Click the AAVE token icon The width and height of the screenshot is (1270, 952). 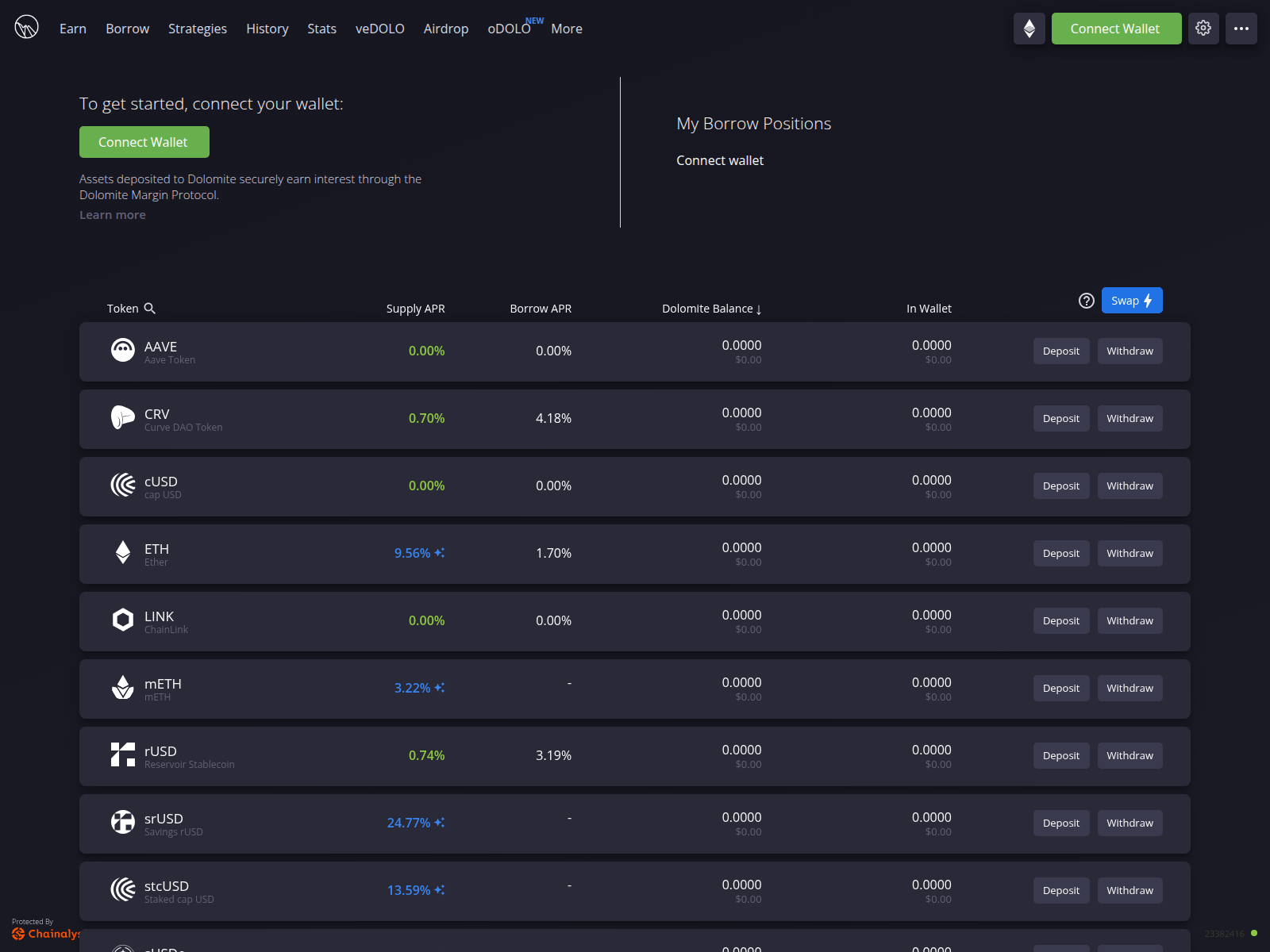(123, 350)
